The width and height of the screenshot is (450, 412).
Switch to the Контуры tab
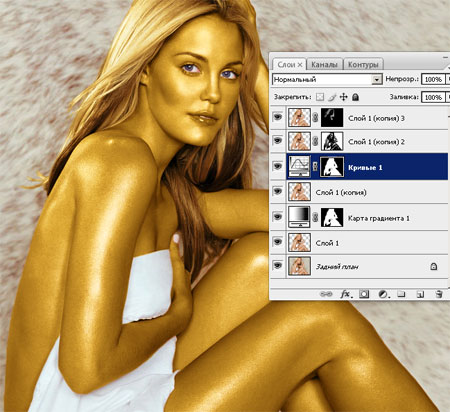pyautogui.click(x=363, y=64)
